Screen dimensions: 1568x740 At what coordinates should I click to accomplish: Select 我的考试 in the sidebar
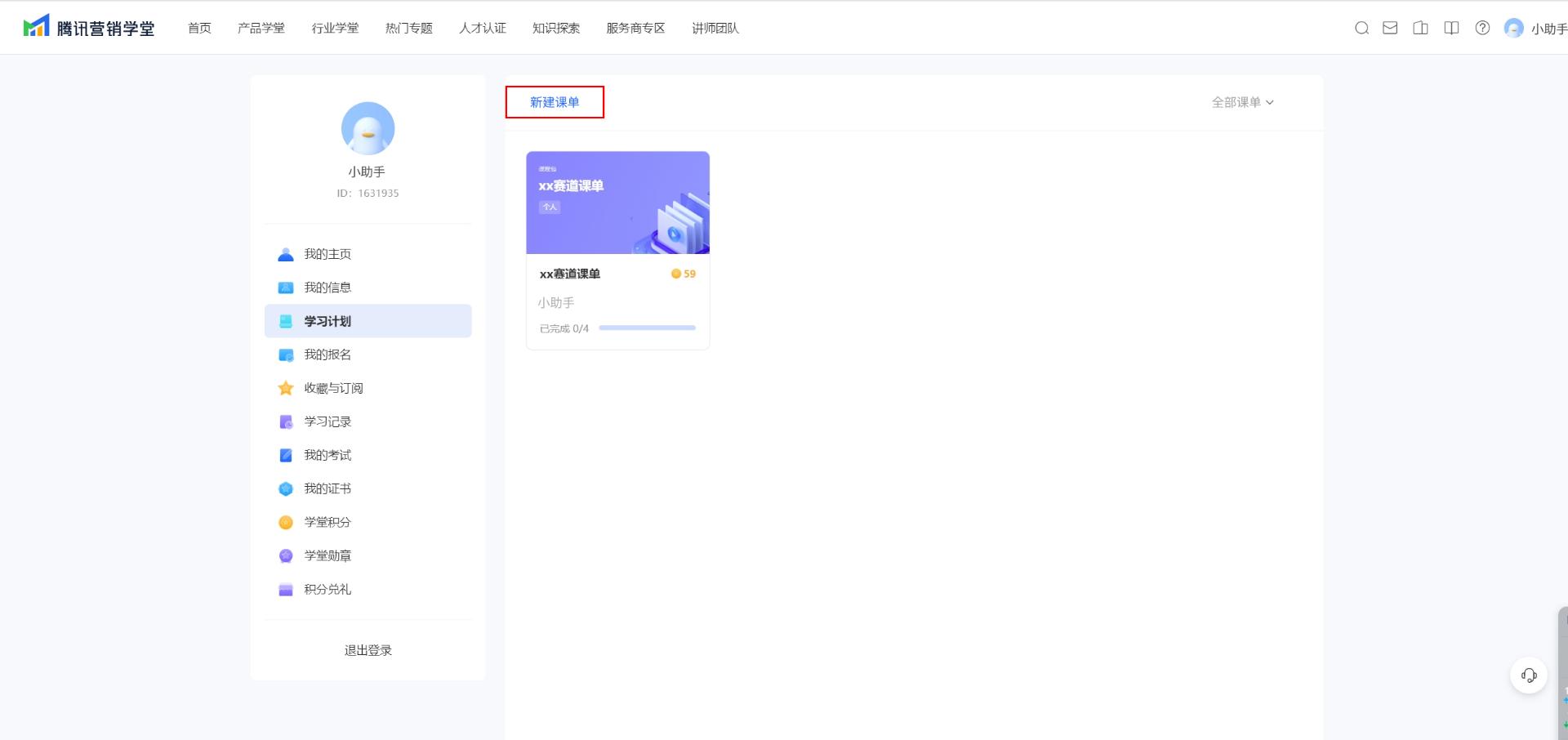point(327,455)
